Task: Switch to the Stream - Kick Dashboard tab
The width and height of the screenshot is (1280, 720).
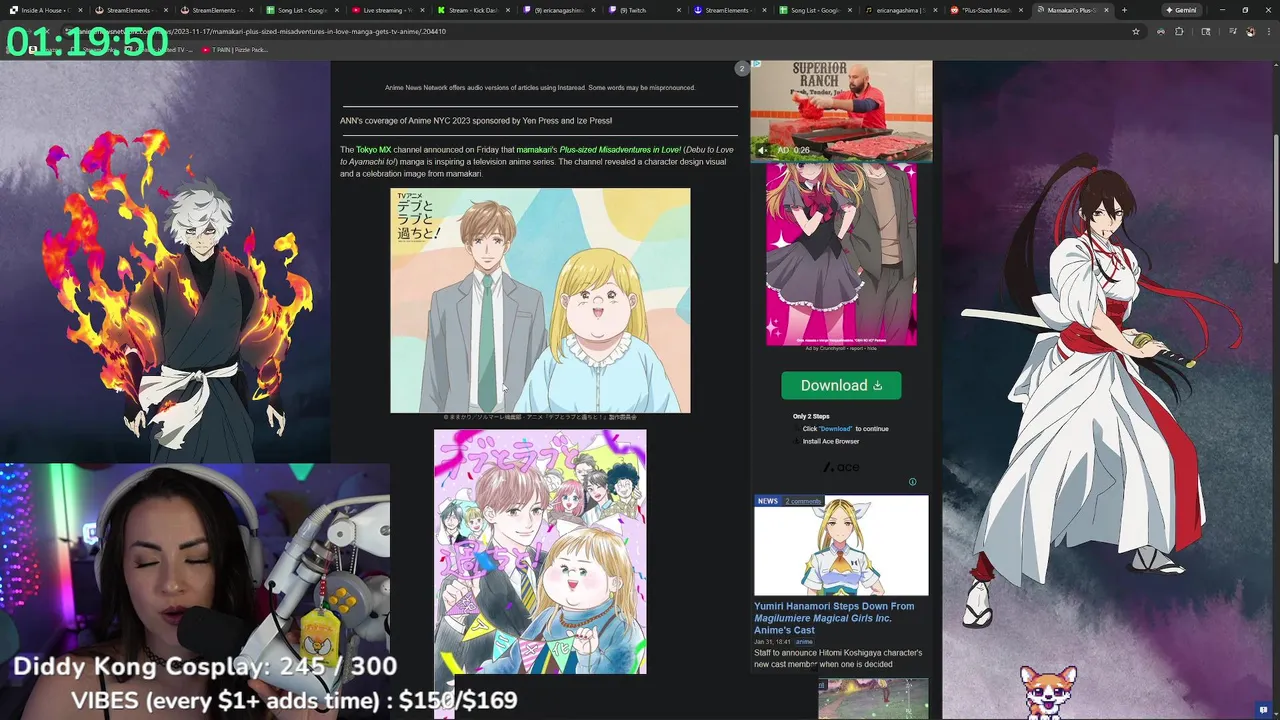Action: 473,10
